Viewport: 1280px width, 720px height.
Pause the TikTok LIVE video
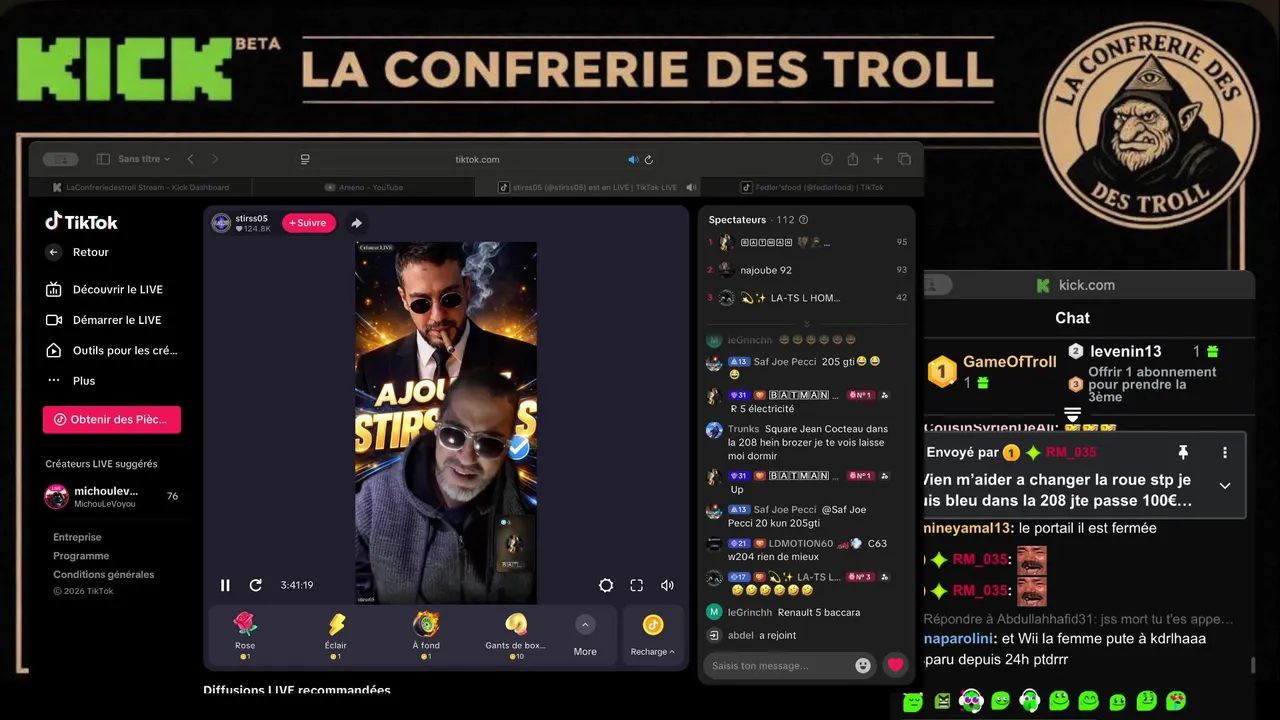pos(225,585)
